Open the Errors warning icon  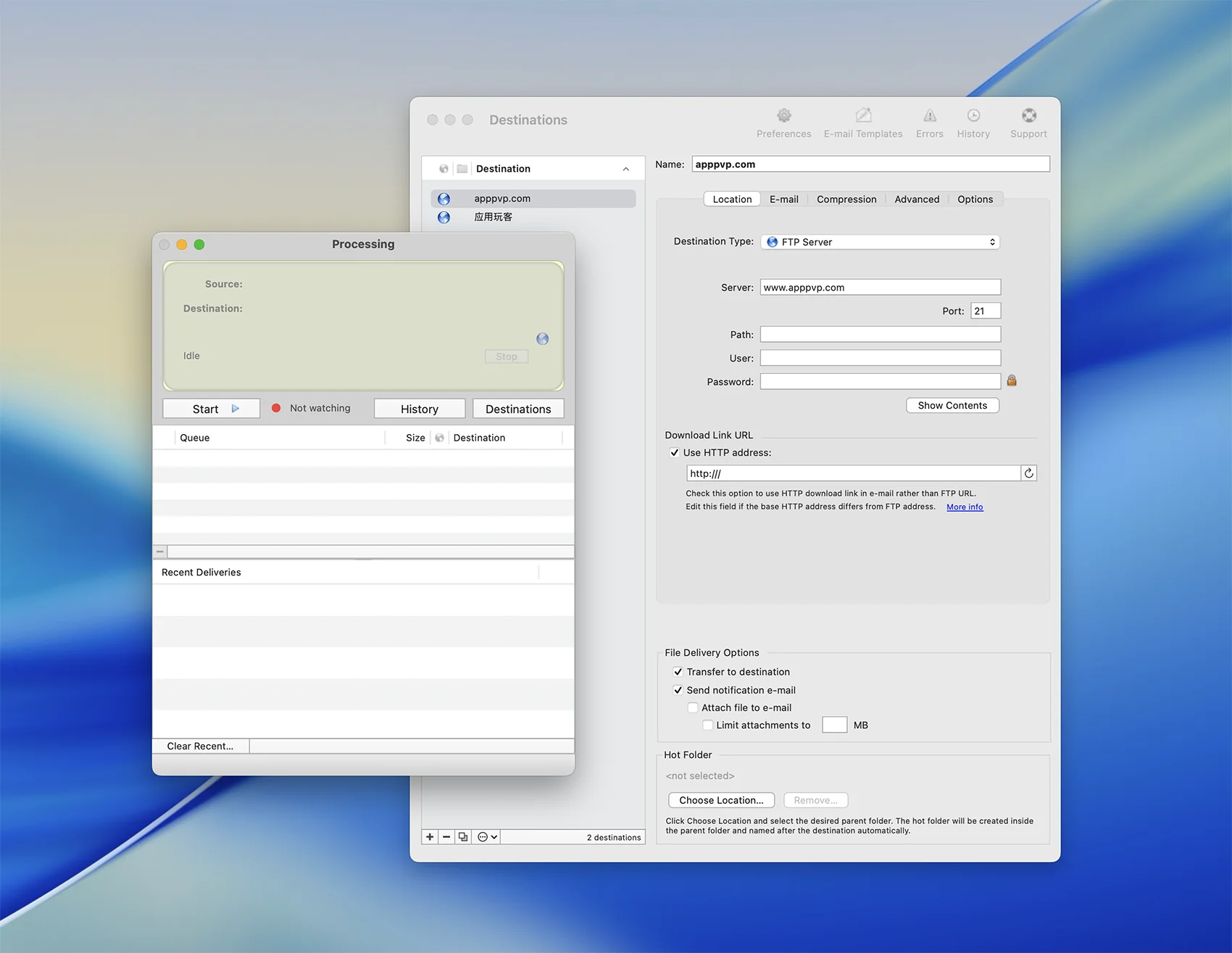coord(929,116)
